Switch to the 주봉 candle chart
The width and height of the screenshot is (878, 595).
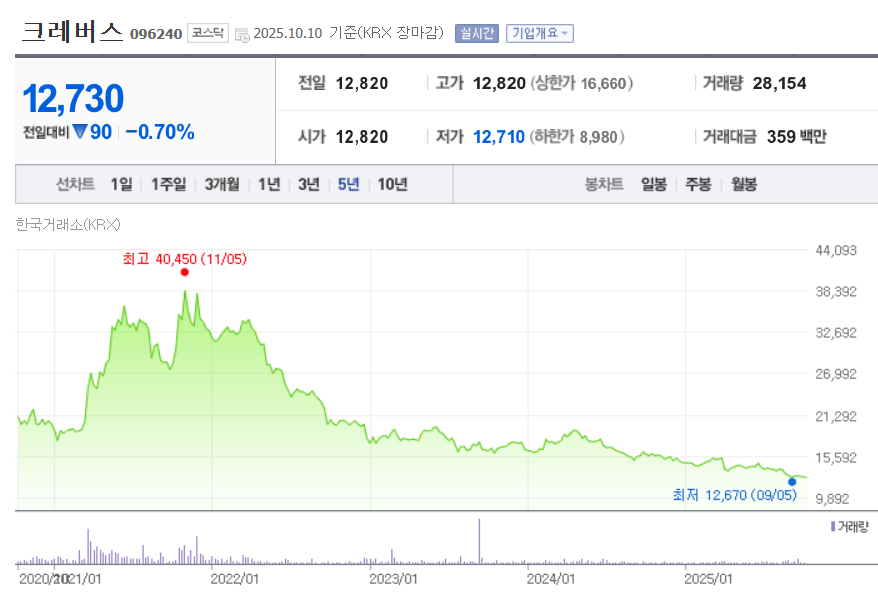pyautogui.click(x=698, y=184)
